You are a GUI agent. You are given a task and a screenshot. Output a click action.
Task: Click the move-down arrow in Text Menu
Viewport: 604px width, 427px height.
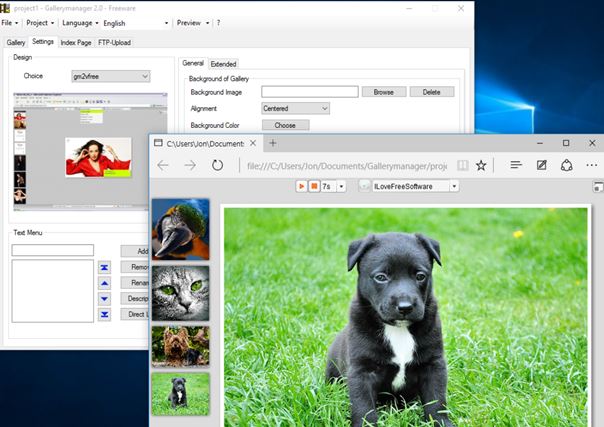104,299
